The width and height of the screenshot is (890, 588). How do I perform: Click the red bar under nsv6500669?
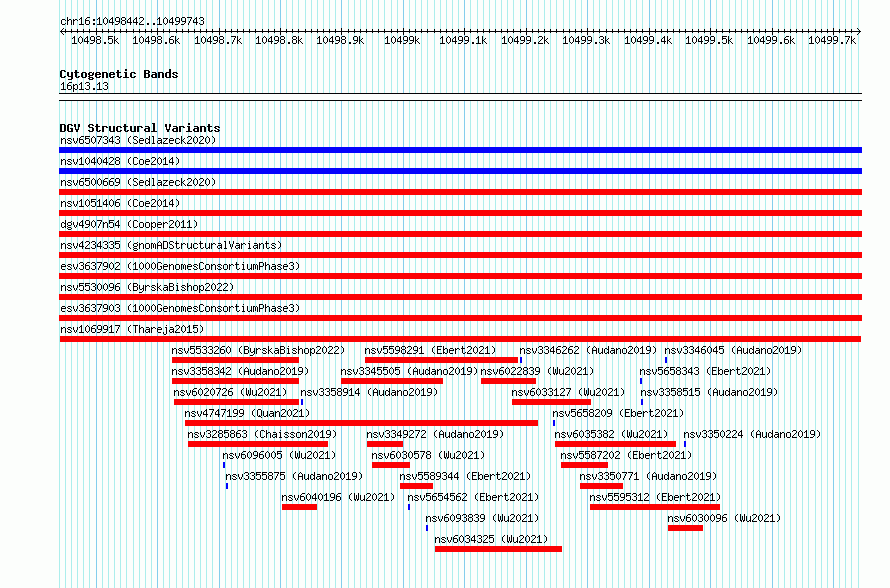click(x=460, y=192)
